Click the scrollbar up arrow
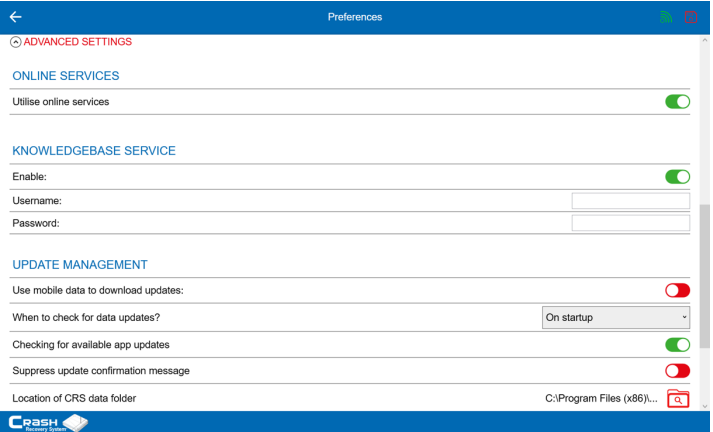This screenshot has width=713, height=432. pos(705,40)
